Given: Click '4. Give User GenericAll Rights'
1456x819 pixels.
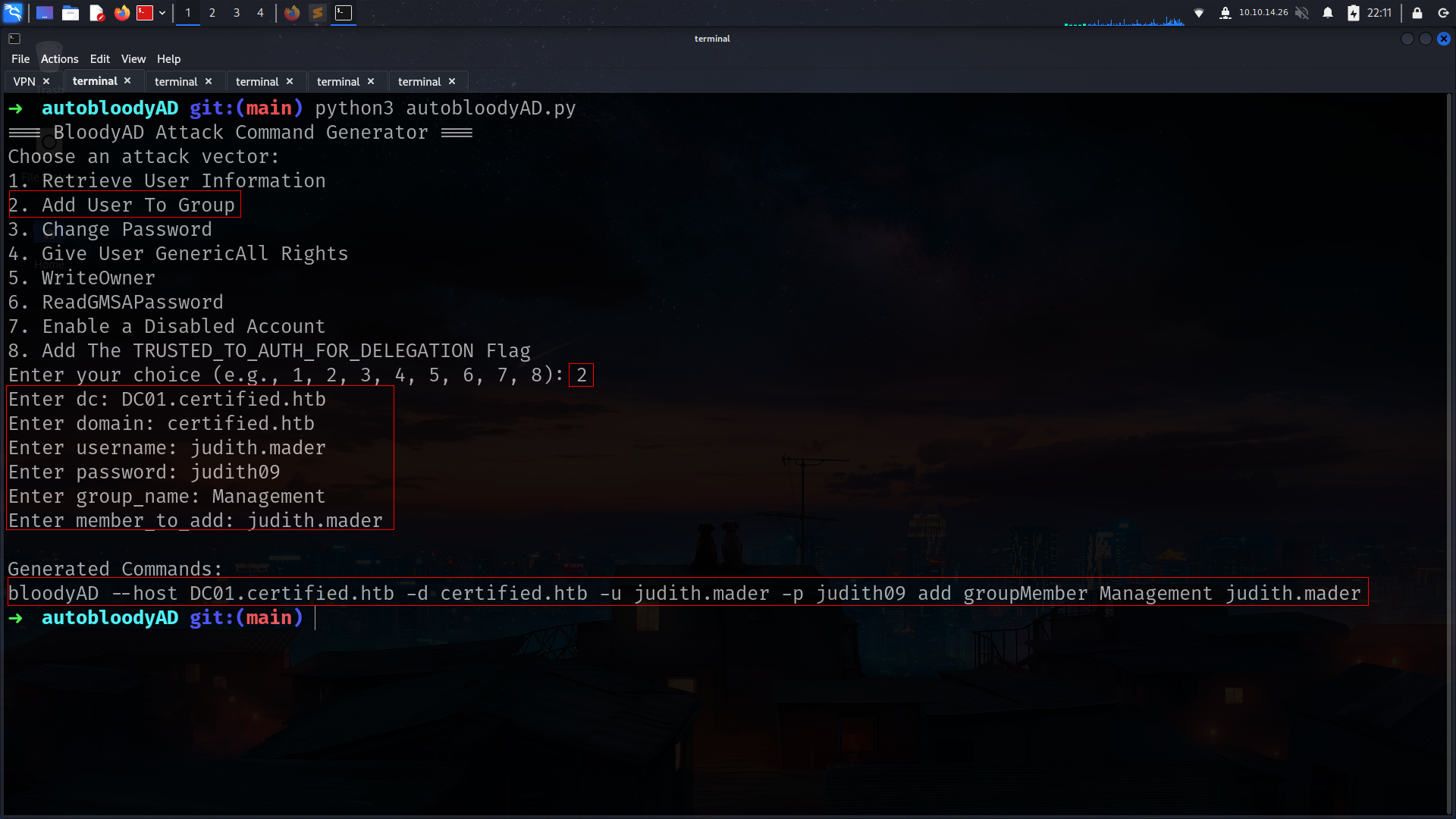Looking at the screenshot, I should click(x=178, y=254).
